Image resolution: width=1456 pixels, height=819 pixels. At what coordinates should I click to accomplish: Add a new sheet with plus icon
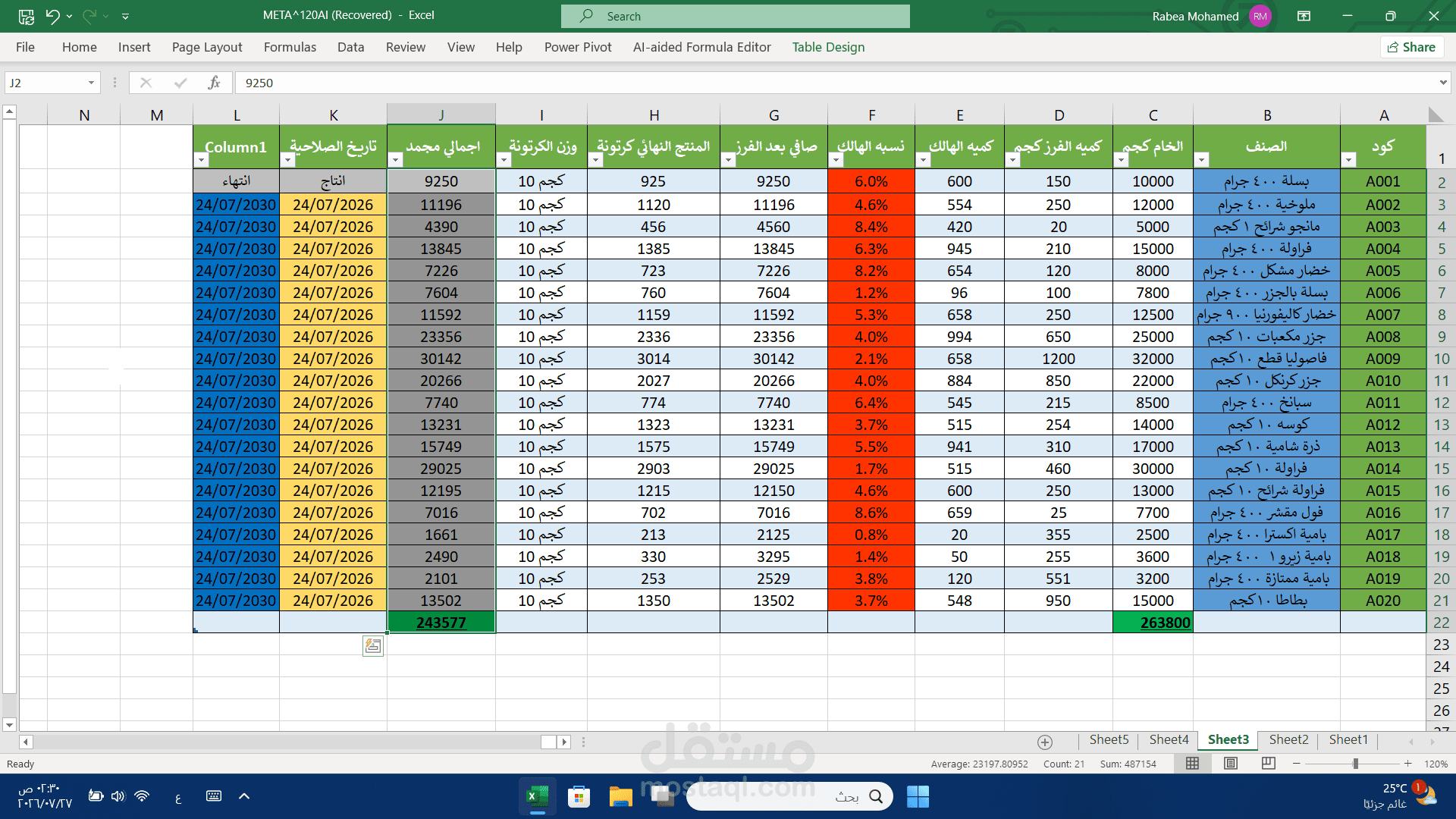[x=1045, y=742]
